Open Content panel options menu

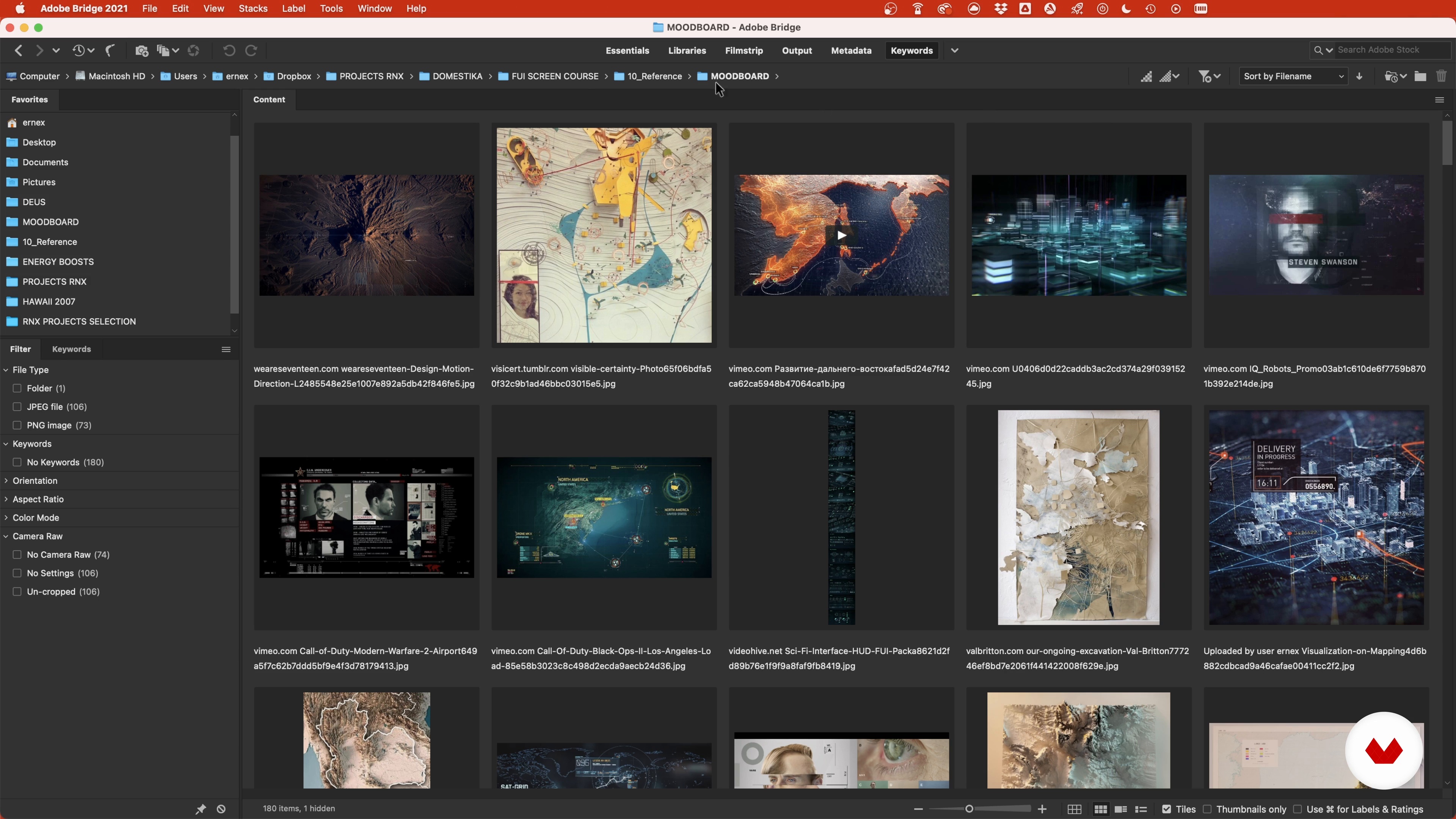click(1440, 100)
